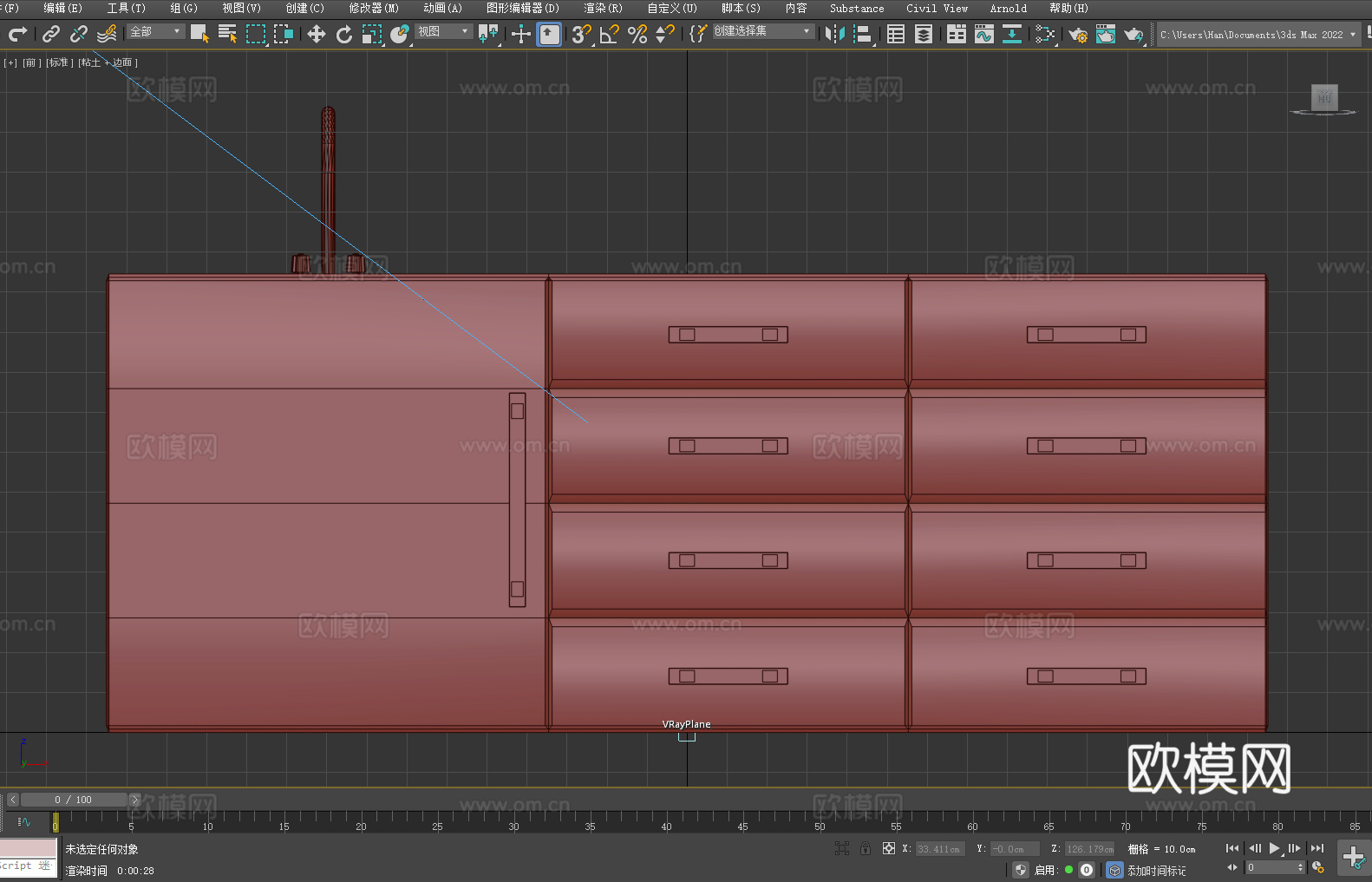1372x882 pixels.
Task: Click the [前] viewport view label
Action: [32, 62]
